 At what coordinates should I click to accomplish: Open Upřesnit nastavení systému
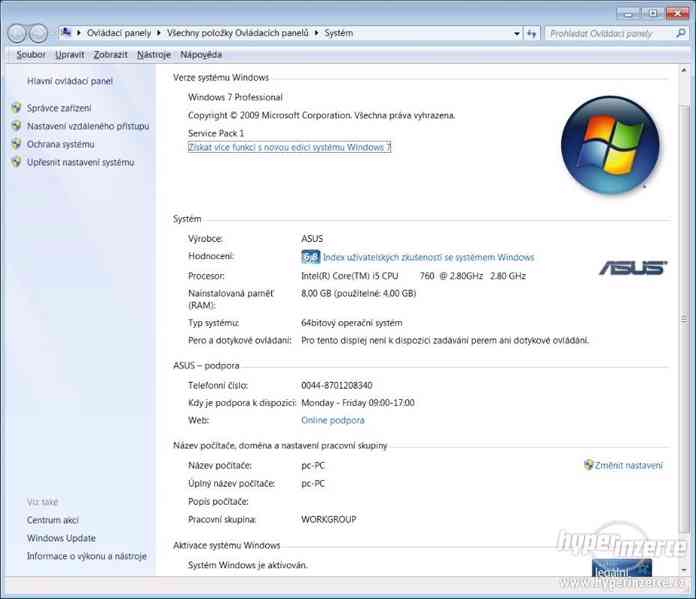(x=80, y=163)
